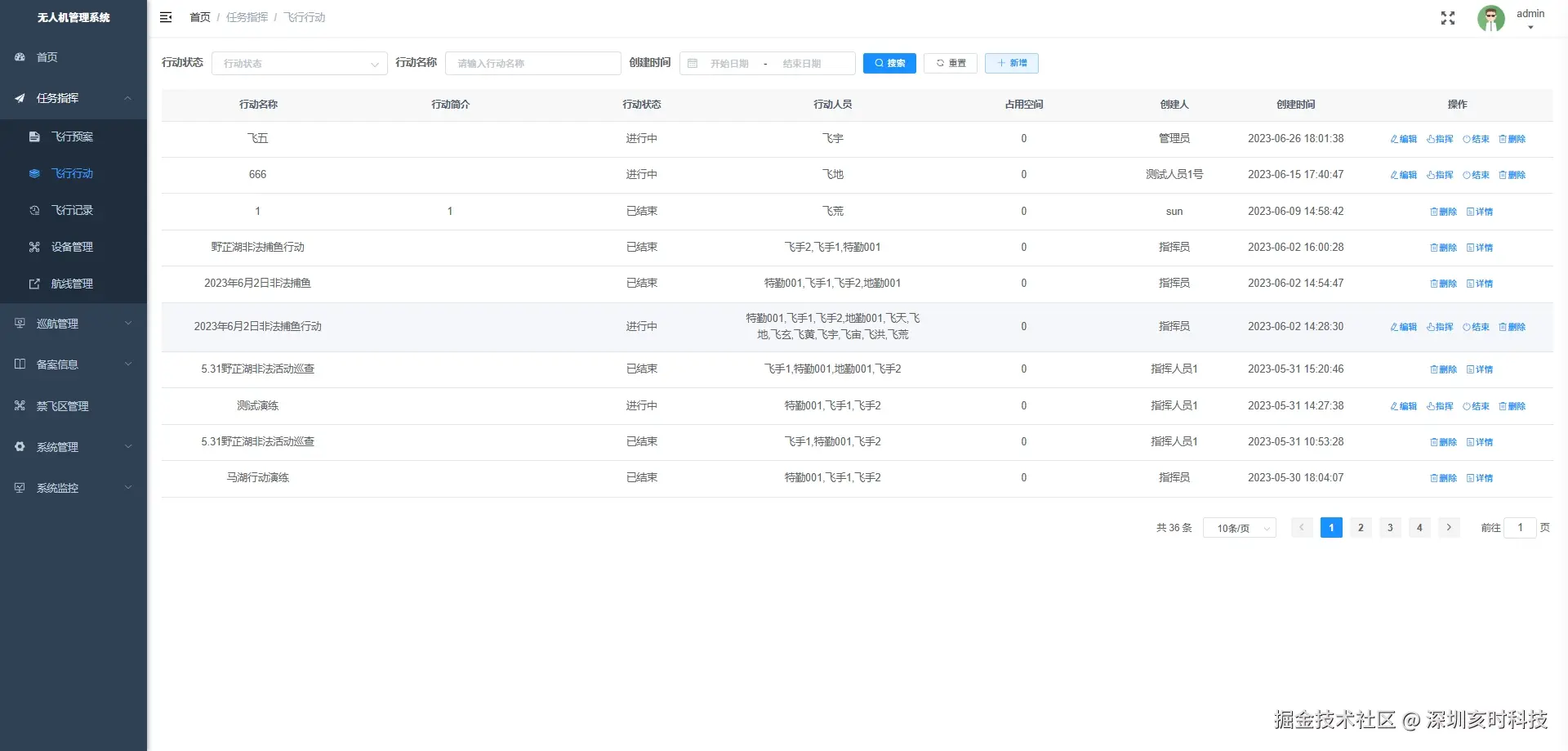The height and width of the screenshot is (751, 1568).
Task: Click 指挥 for the 测试演练 row
Action: point(1440,406)
